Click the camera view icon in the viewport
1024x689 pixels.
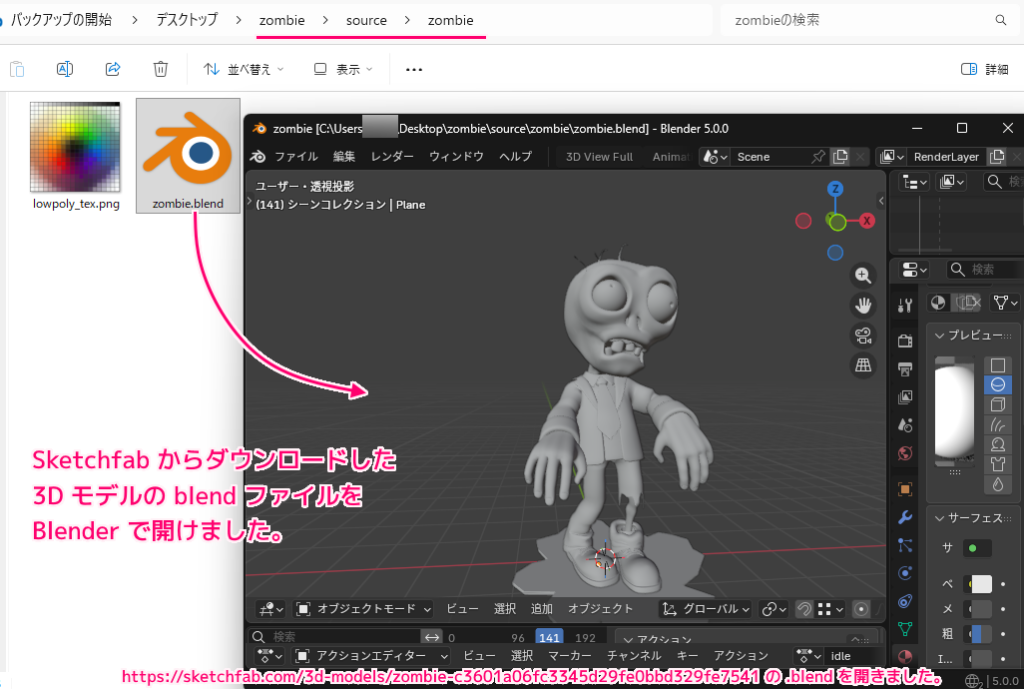click(864, 336)
